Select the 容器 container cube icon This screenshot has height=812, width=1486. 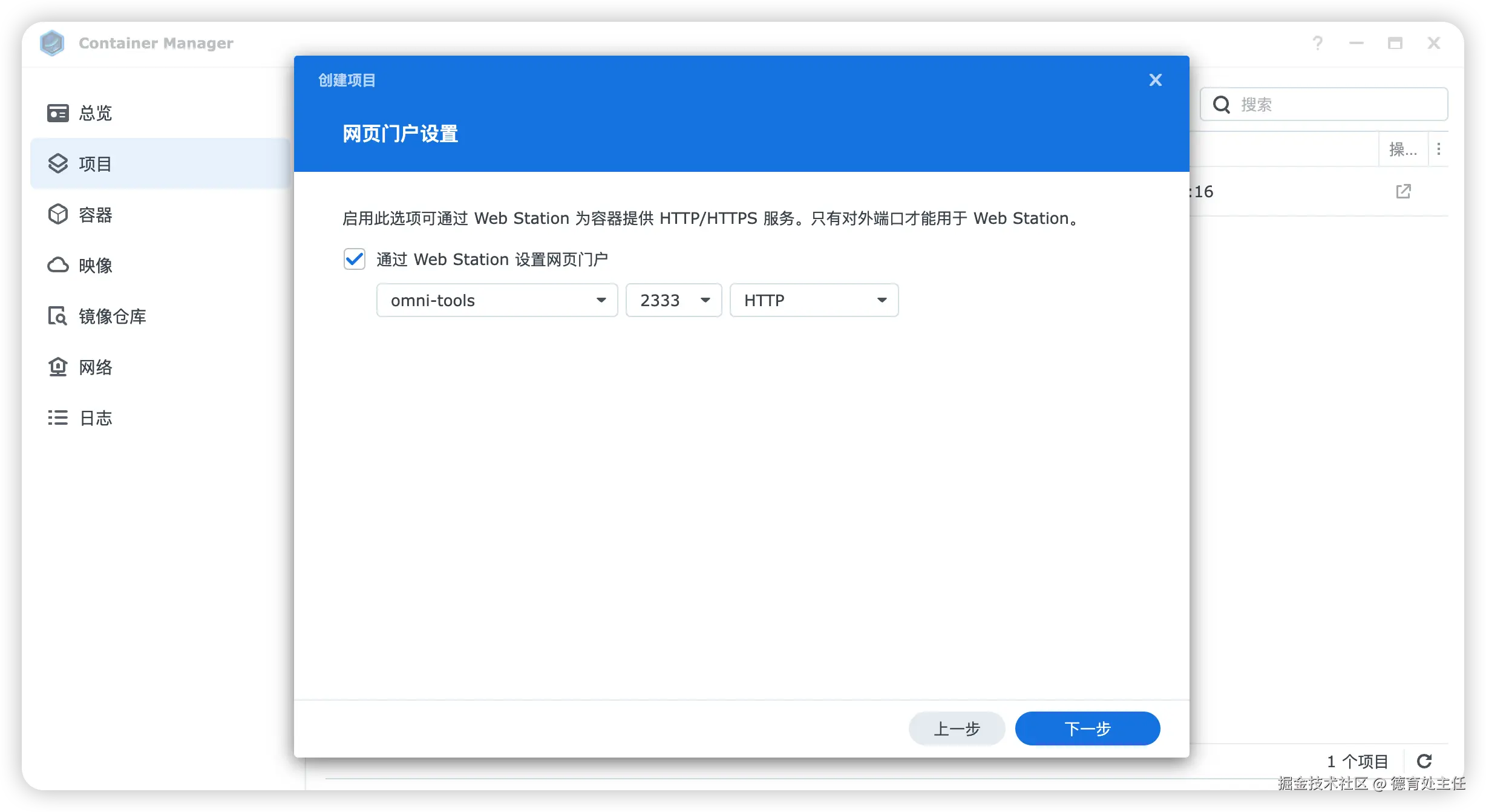coord(58,214)
